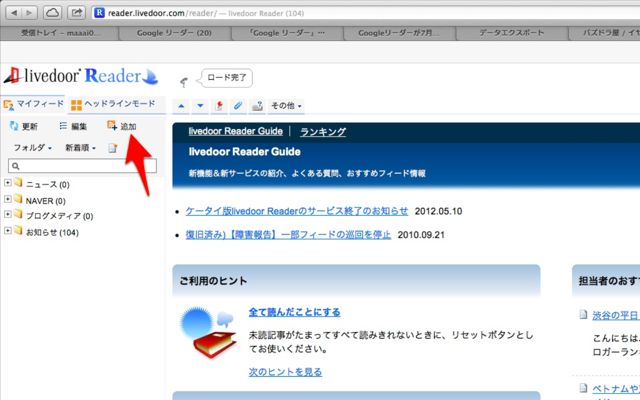Click the toolbar icon left of その他
Screen dimensions: 640x400
[257, 106]
